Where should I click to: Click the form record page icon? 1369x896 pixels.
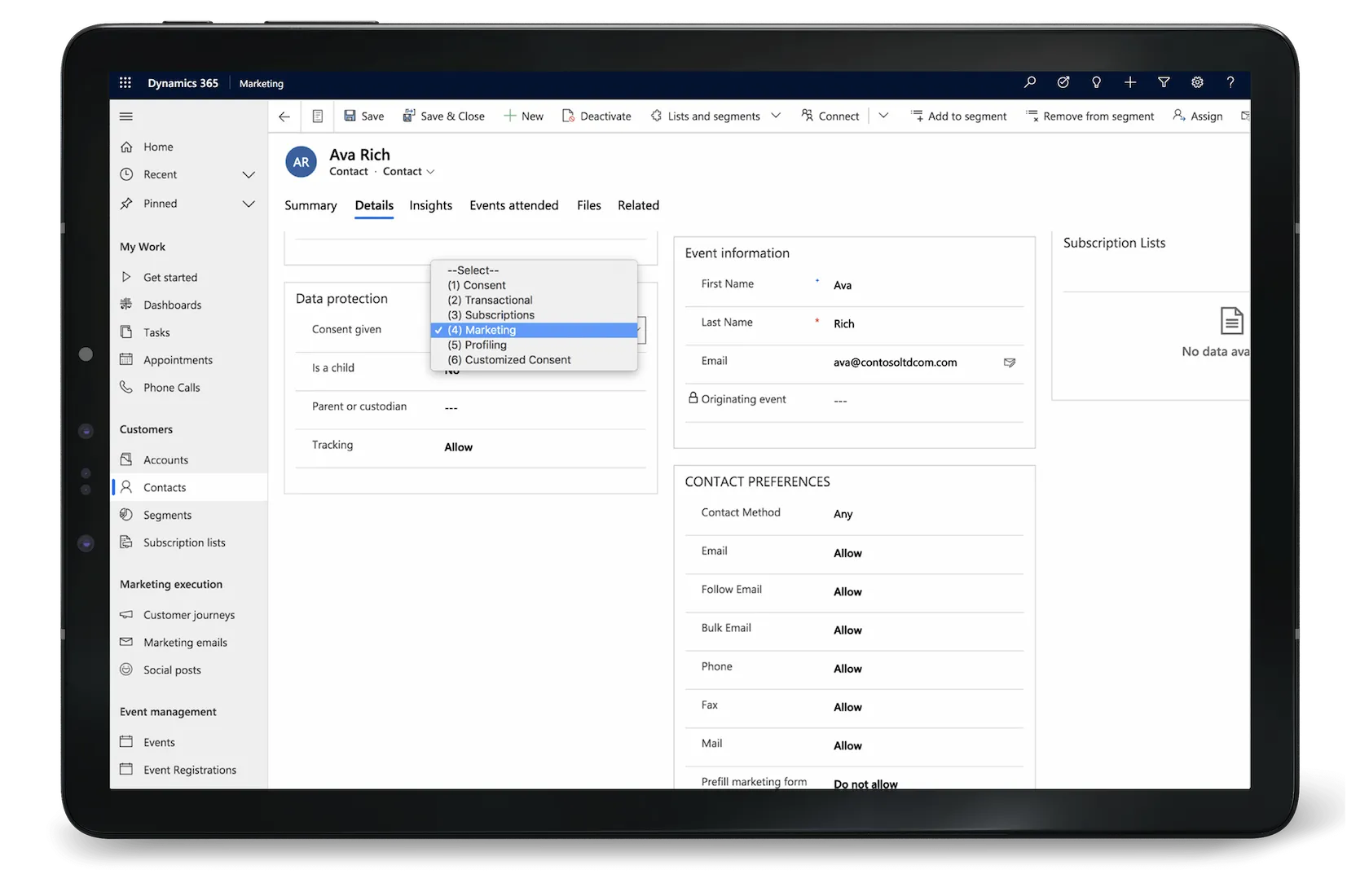tap(318, 116)
